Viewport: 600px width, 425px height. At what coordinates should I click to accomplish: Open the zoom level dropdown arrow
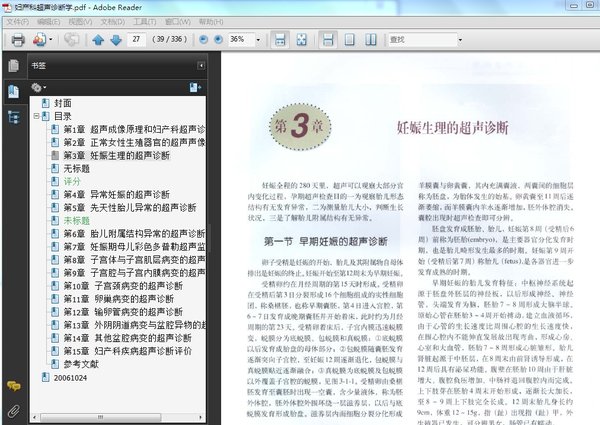coord(258,39)
